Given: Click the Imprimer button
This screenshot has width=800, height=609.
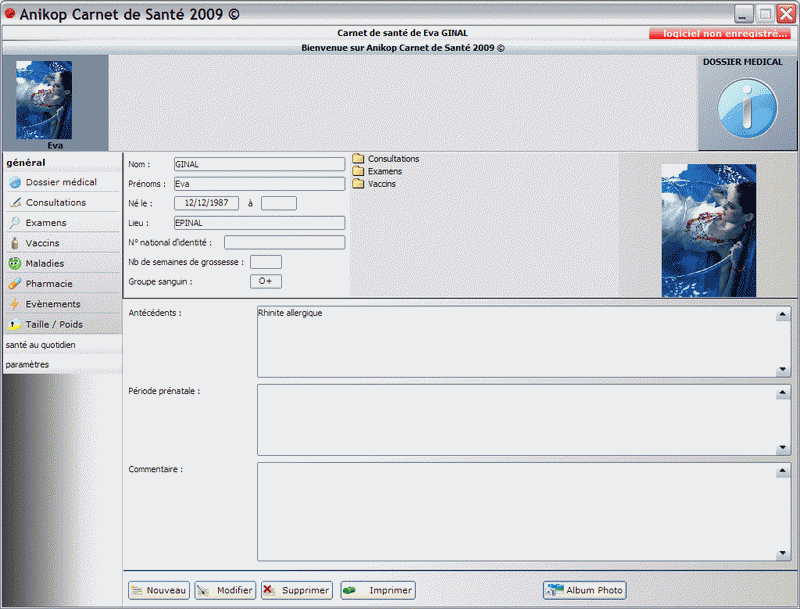Looking at the screenshot, I should 378,590.
